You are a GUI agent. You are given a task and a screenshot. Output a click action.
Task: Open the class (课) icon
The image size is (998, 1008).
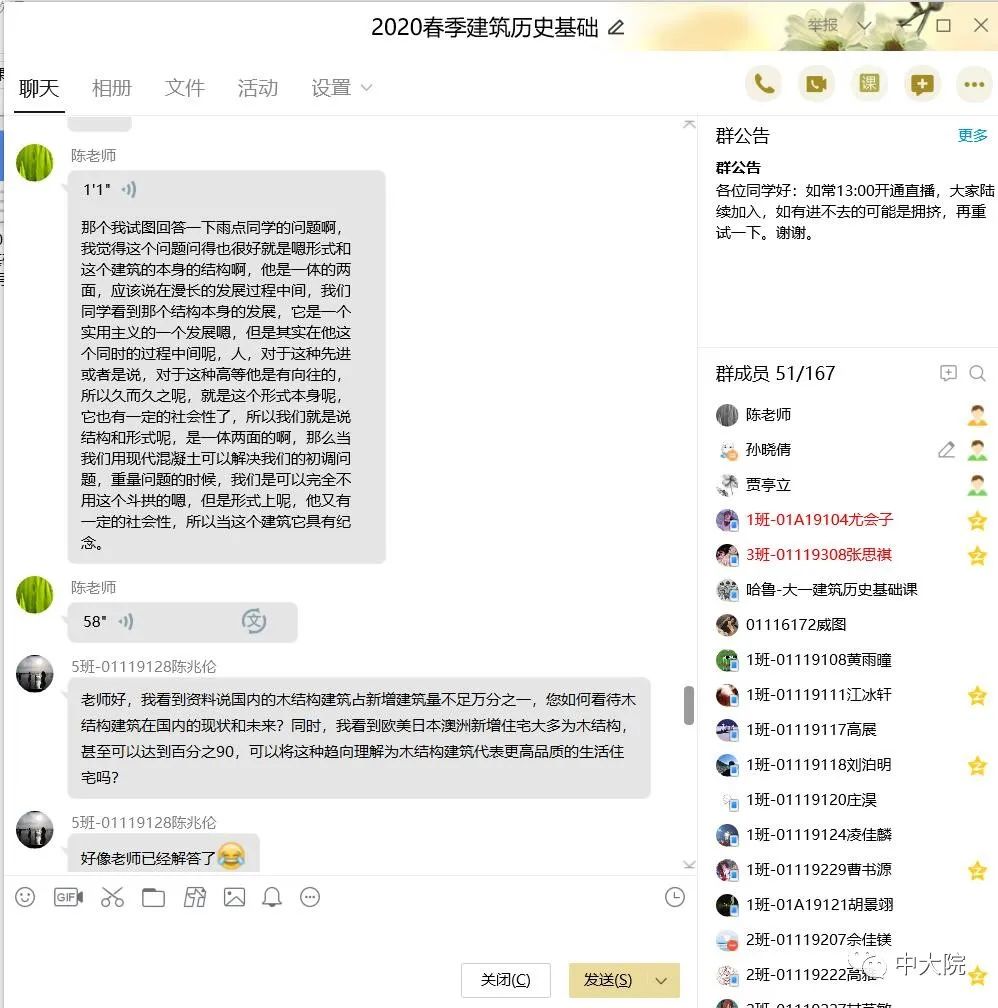pos(869,84)
